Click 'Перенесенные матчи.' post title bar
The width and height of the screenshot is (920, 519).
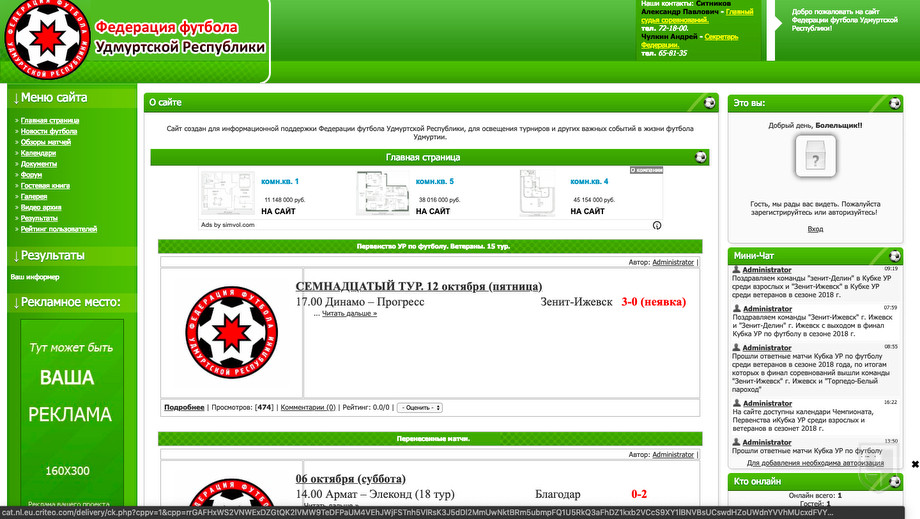(x=430, y=439)
